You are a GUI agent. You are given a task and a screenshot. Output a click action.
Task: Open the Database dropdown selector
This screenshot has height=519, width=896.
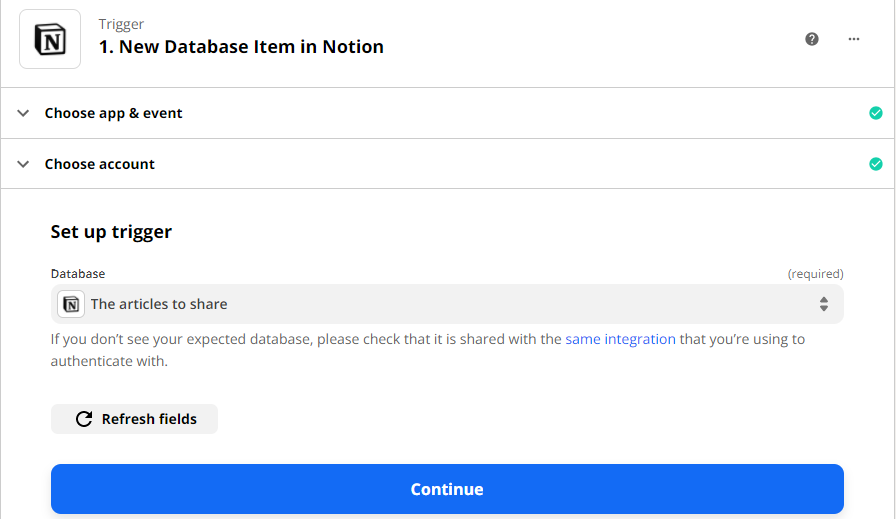[x=447, y=304]
